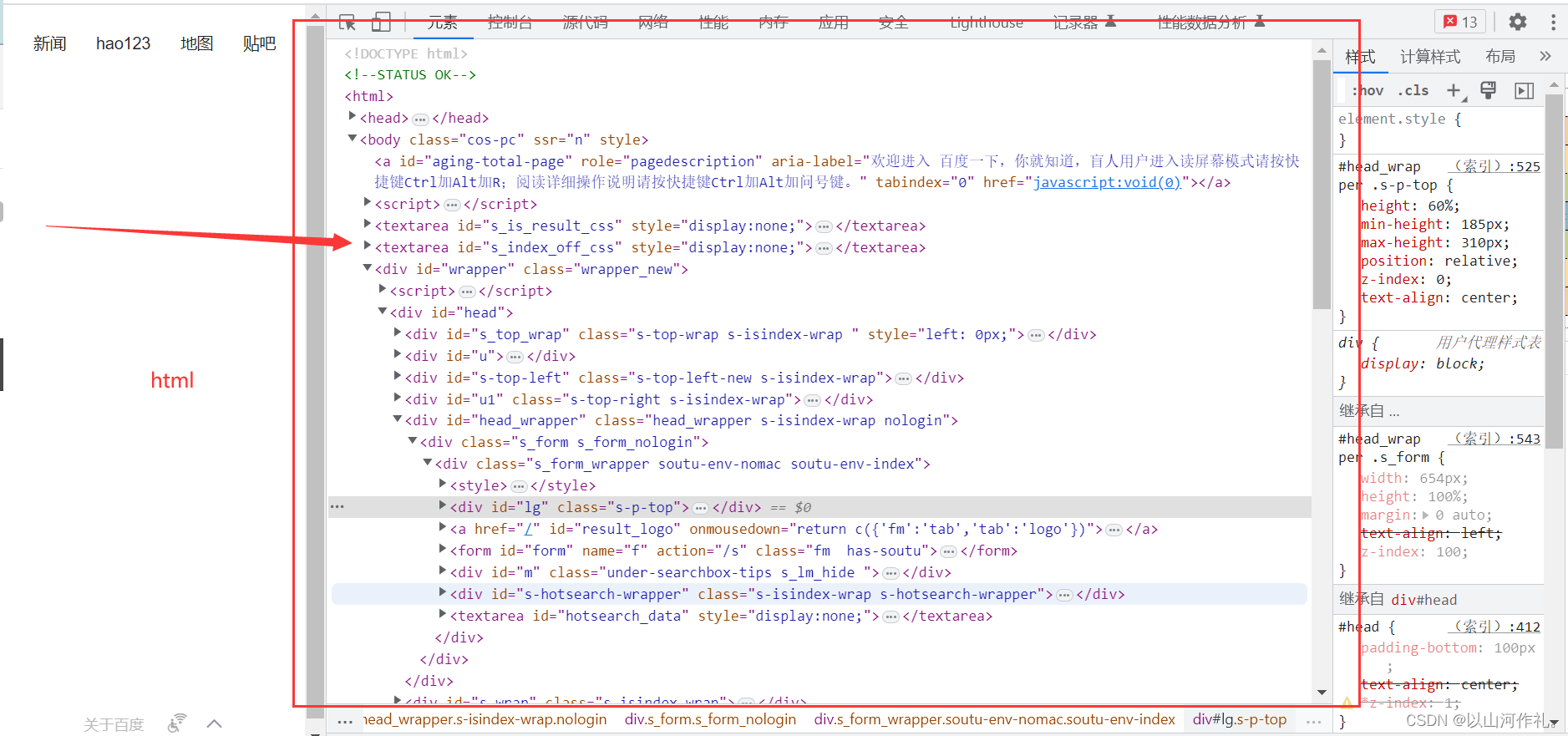Add a new style rule with plus icon

pyautogui.click(x=1454, y=90)
